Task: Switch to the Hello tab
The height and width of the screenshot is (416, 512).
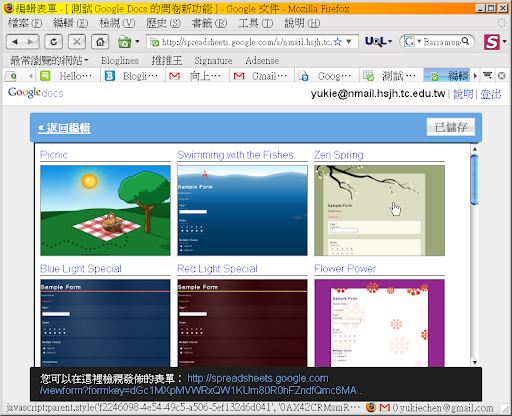Action: pyautogui.click(x=68, y=76)
